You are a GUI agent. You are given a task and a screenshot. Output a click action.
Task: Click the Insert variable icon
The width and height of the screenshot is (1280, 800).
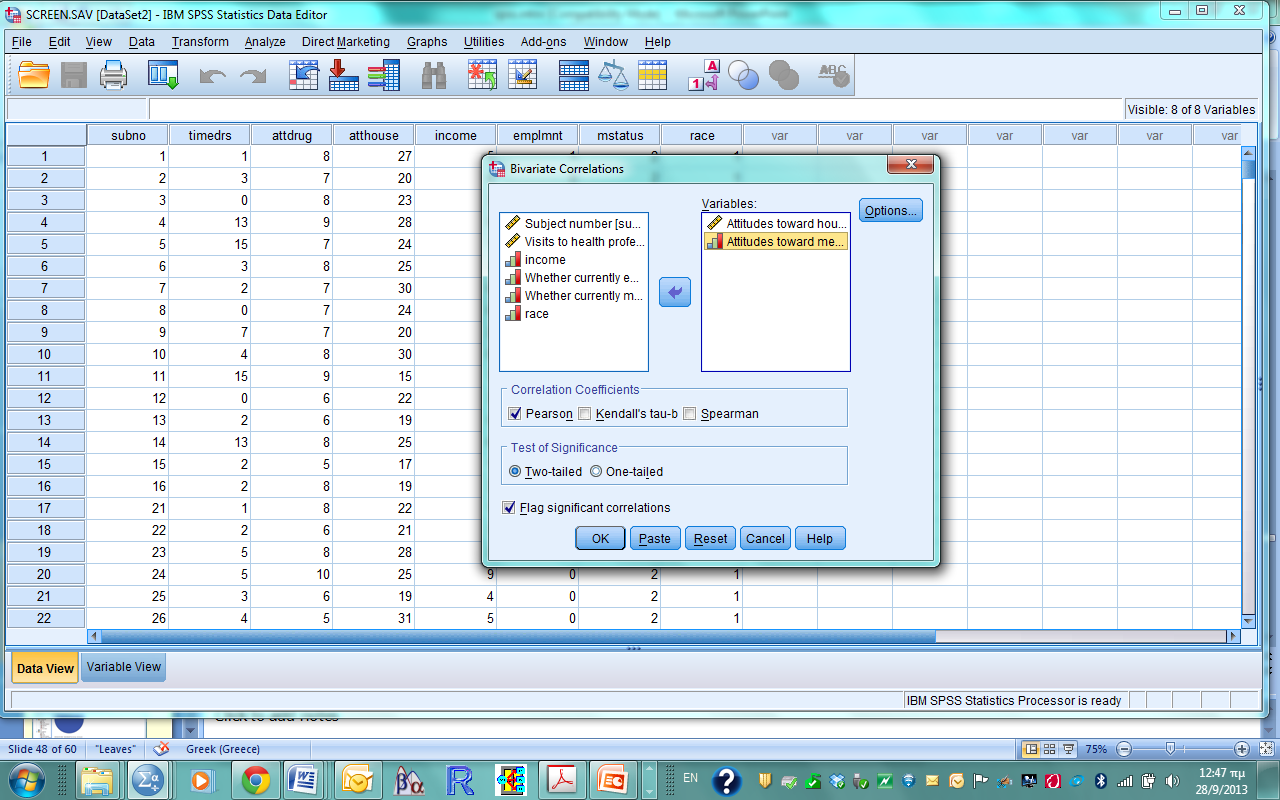[523, 75]
